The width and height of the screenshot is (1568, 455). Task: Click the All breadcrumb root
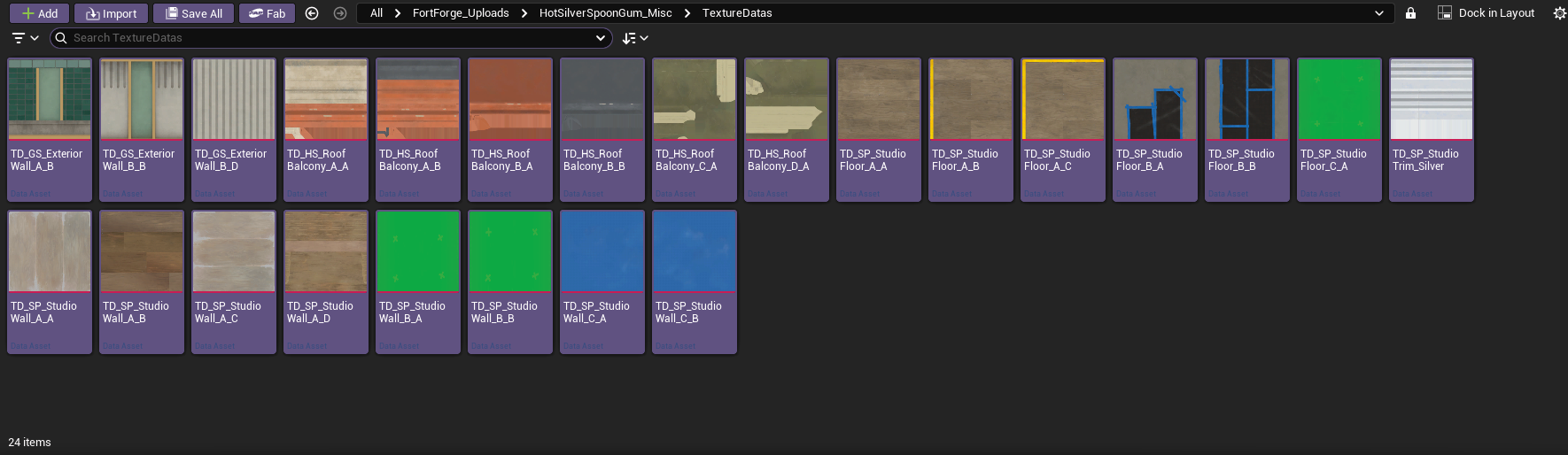(x=376, y=13)
